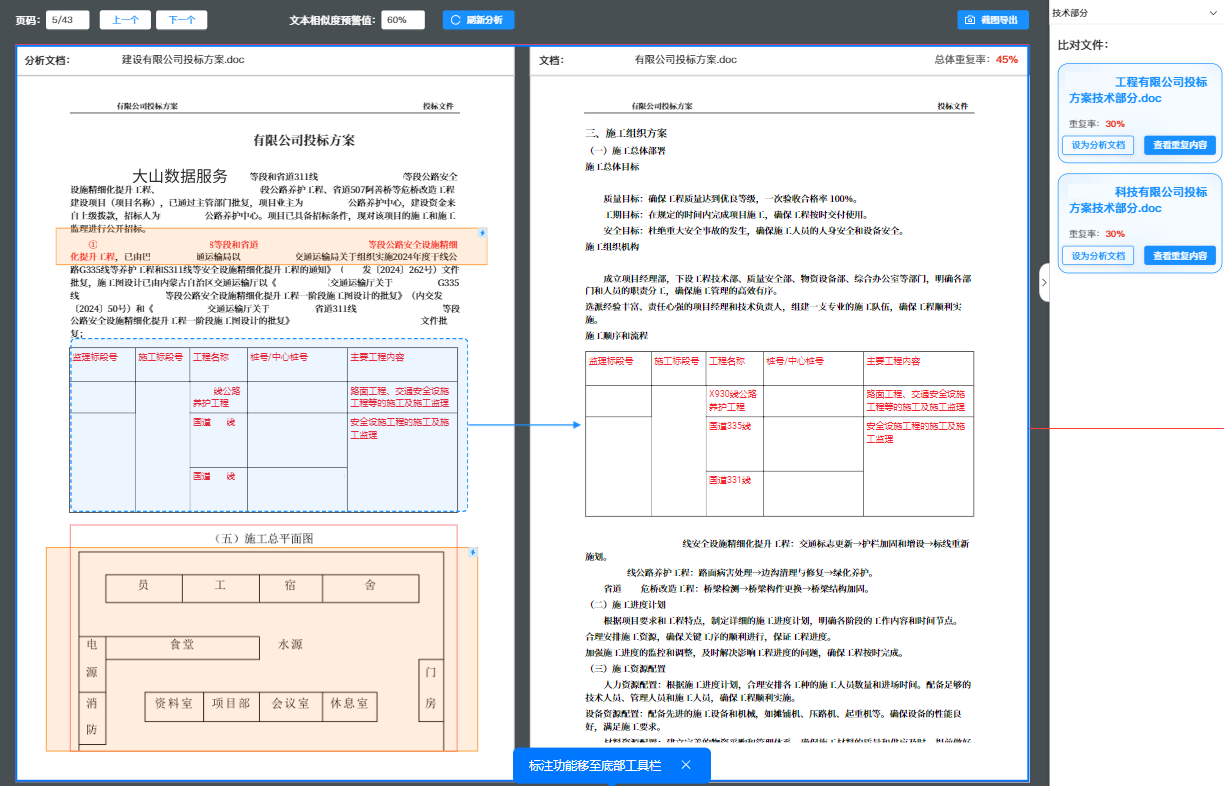1224x786 pixels.
Task: Open the 技术部分 dropdown
Action: [1136, 13]
